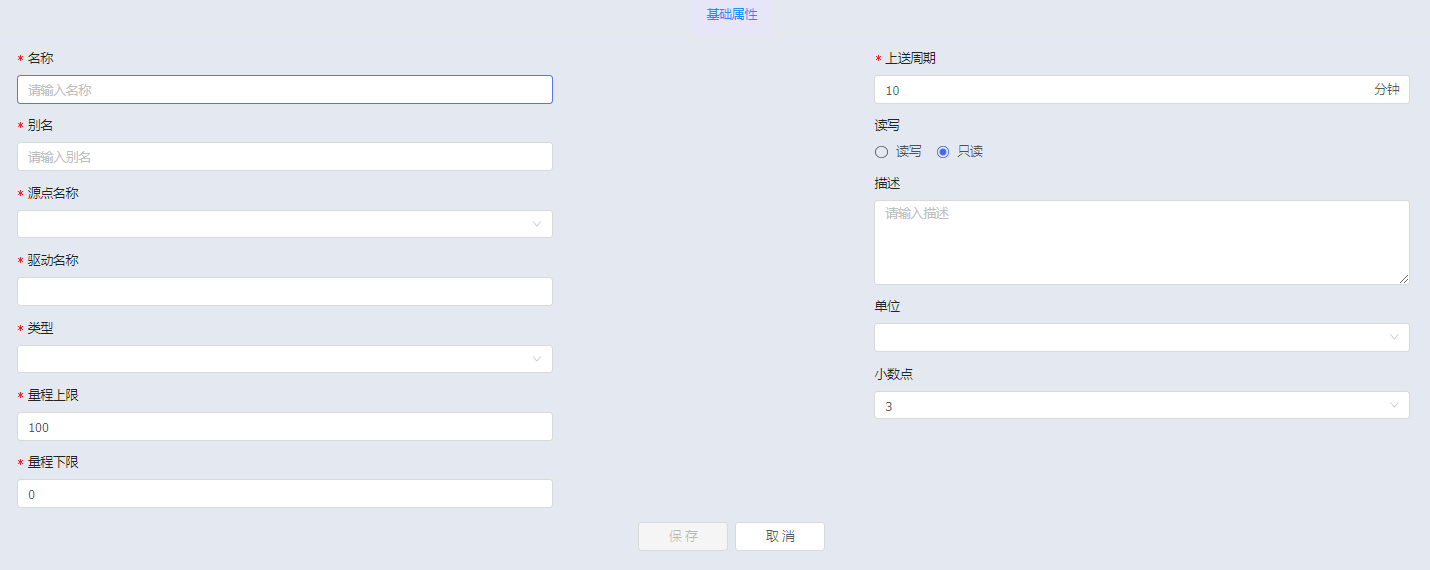Expand the 小数点 dropdown
Screen dimensions: 1430x570
(x=1141, y=405)
